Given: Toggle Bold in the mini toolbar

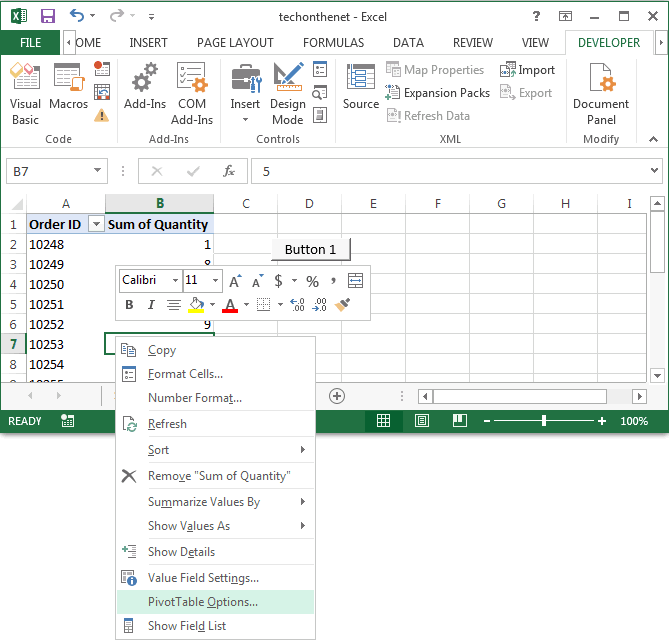Looking at the screenshot, I should 129,305.
